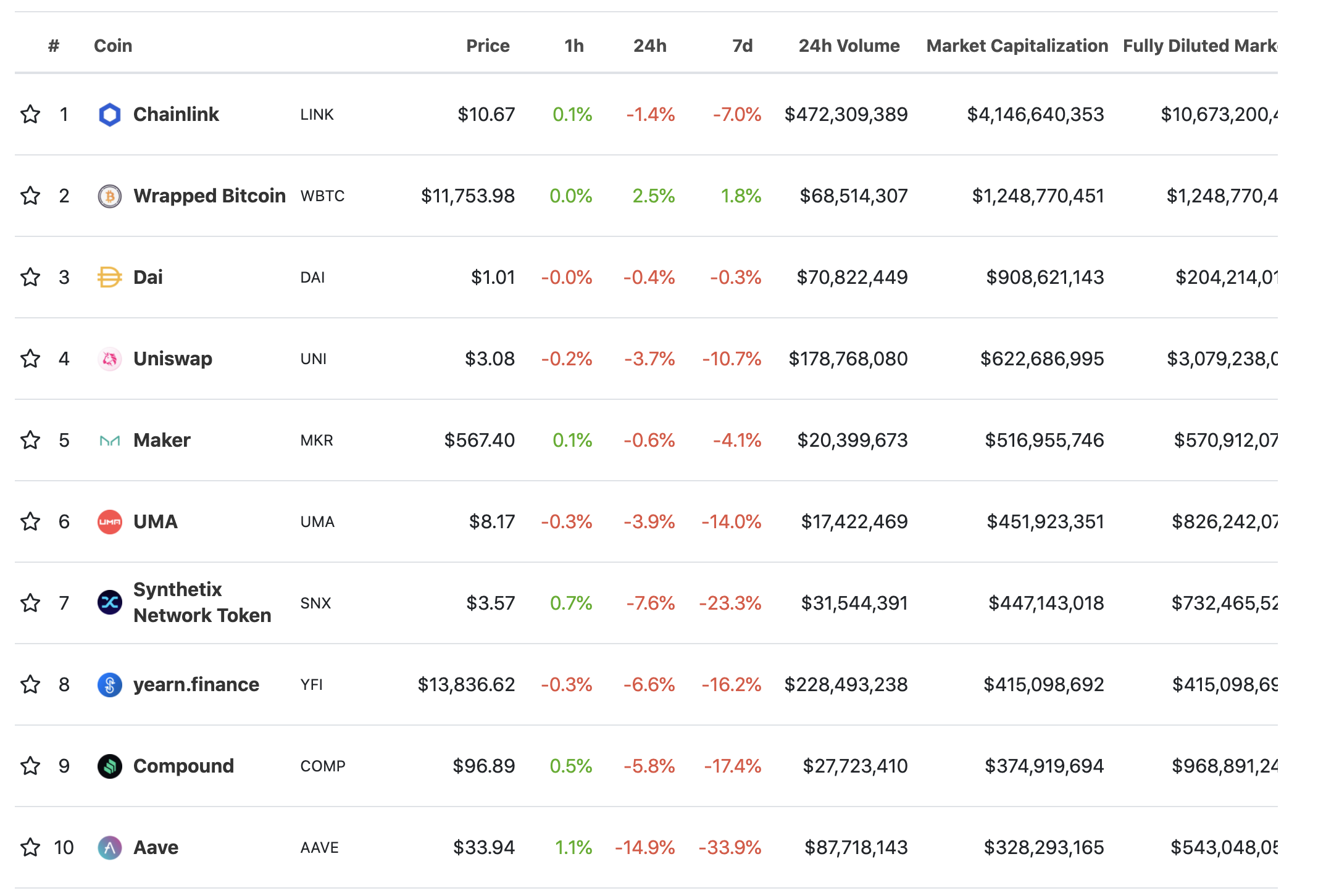The image size is (1326, 896).
Task: Sort by the Coin column header
Action: (x=113, y=46)
